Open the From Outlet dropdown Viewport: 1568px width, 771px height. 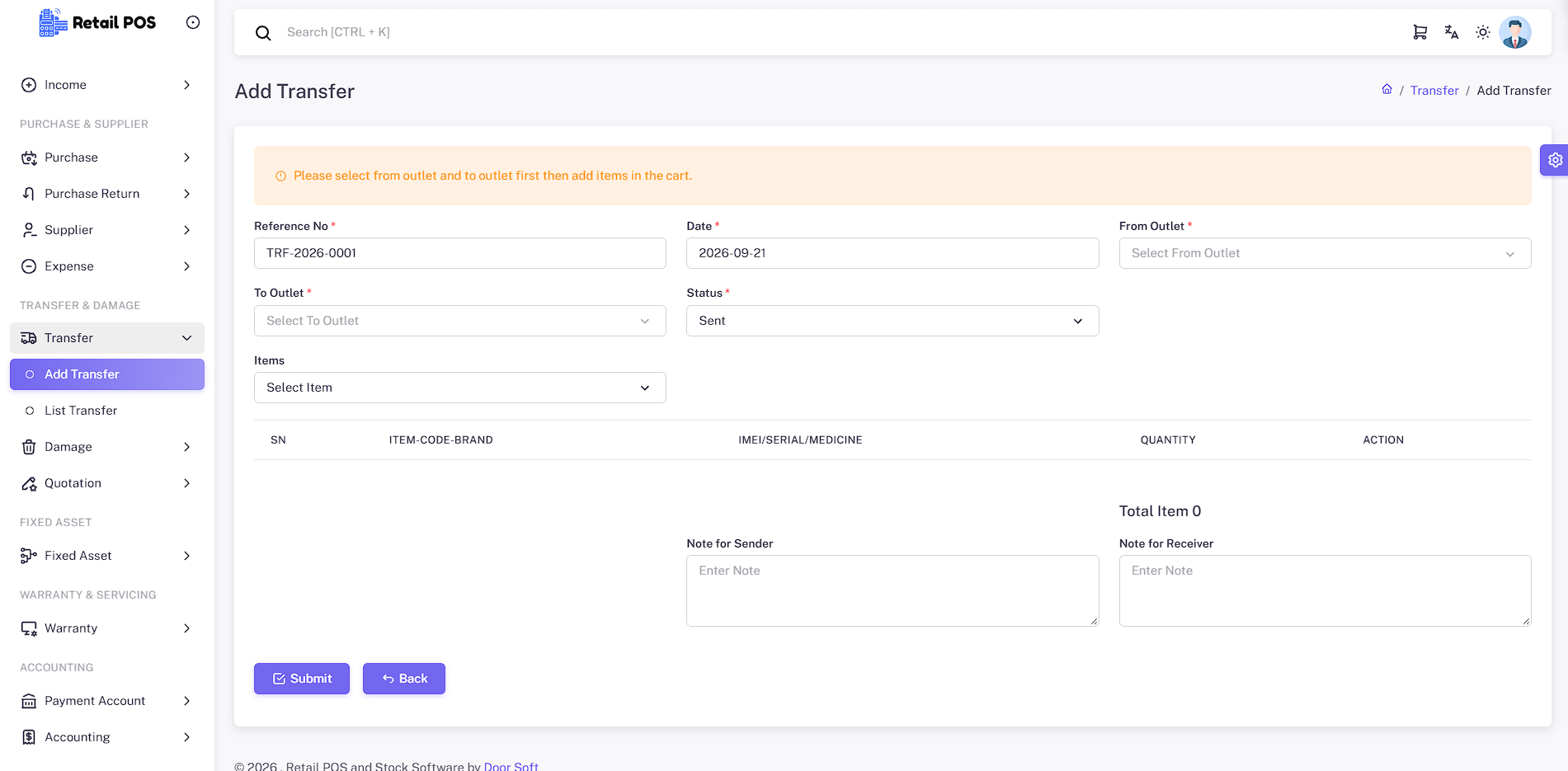1325,253
